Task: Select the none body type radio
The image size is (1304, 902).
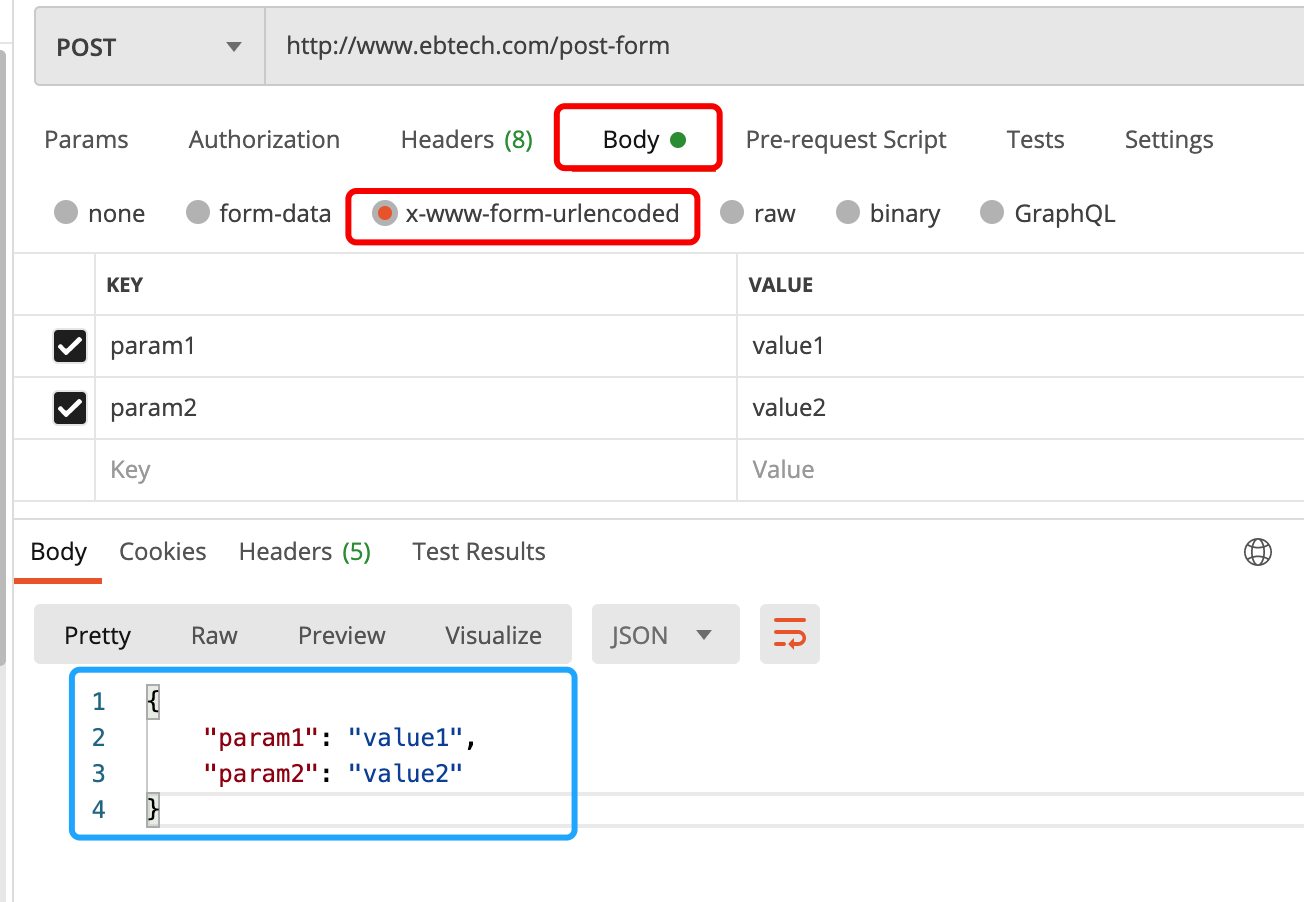Action: (66, 213)
